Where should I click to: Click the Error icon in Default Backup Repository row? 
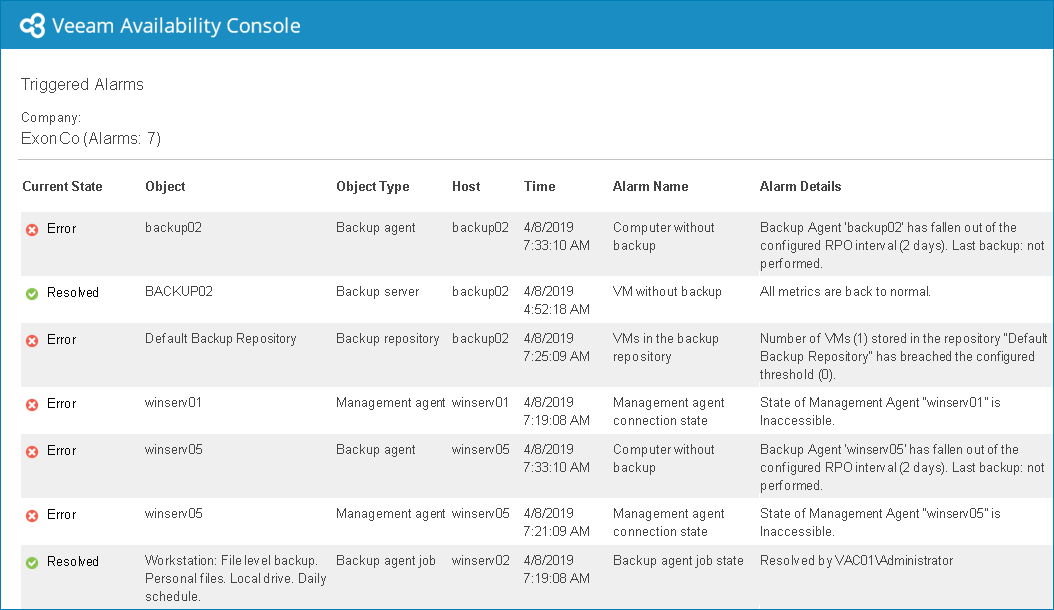click(x=32, y=341)
